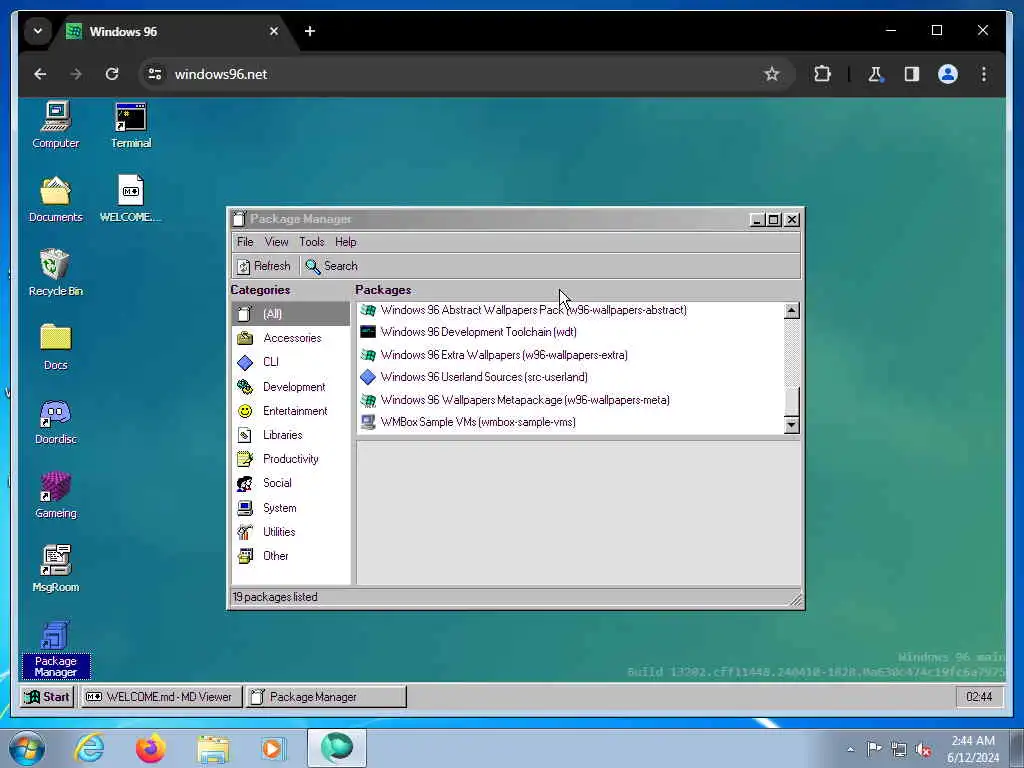Open the Help menu in Package Manager
The height and width of the screenshot is (768, 1024).
point(345,242)
